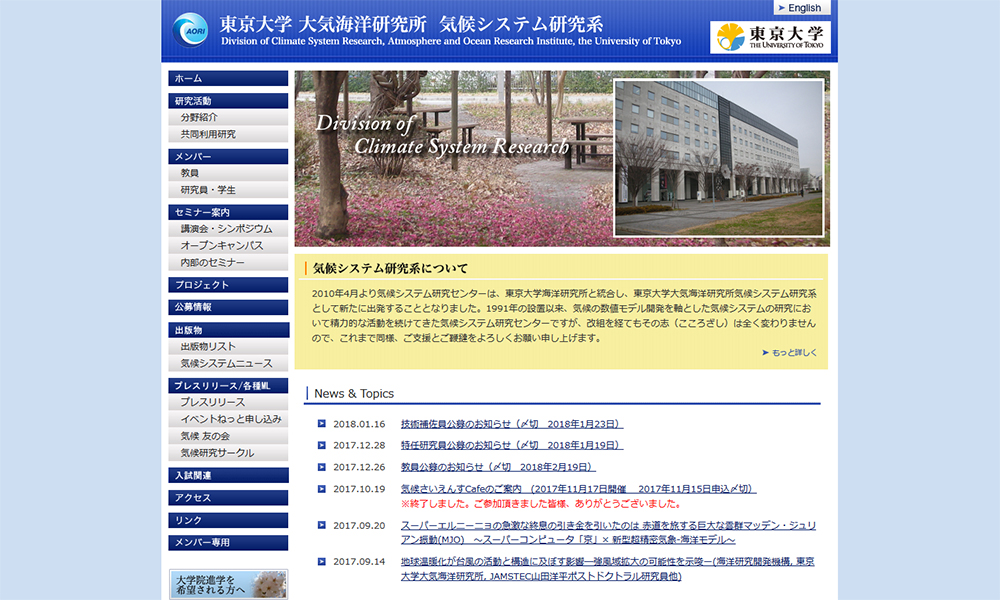Open the プロジェクト menu item
Image resolution: width=1000 pixels, height=600 pixels.
point(228,284)
